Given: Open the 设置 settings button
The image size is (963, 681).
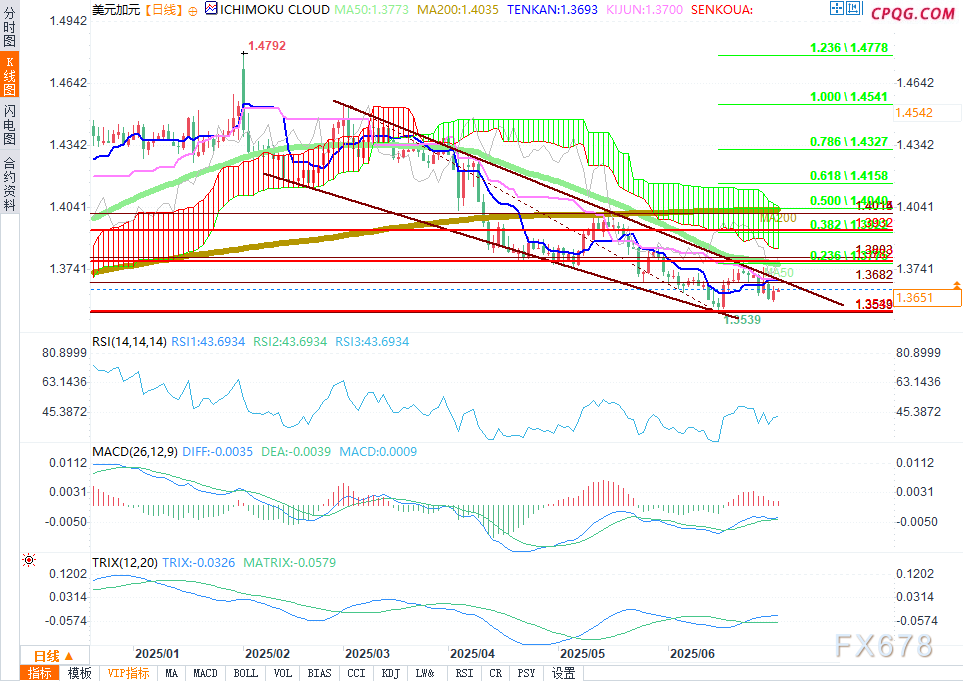Looking at the screenshot, I should (563, 673).
